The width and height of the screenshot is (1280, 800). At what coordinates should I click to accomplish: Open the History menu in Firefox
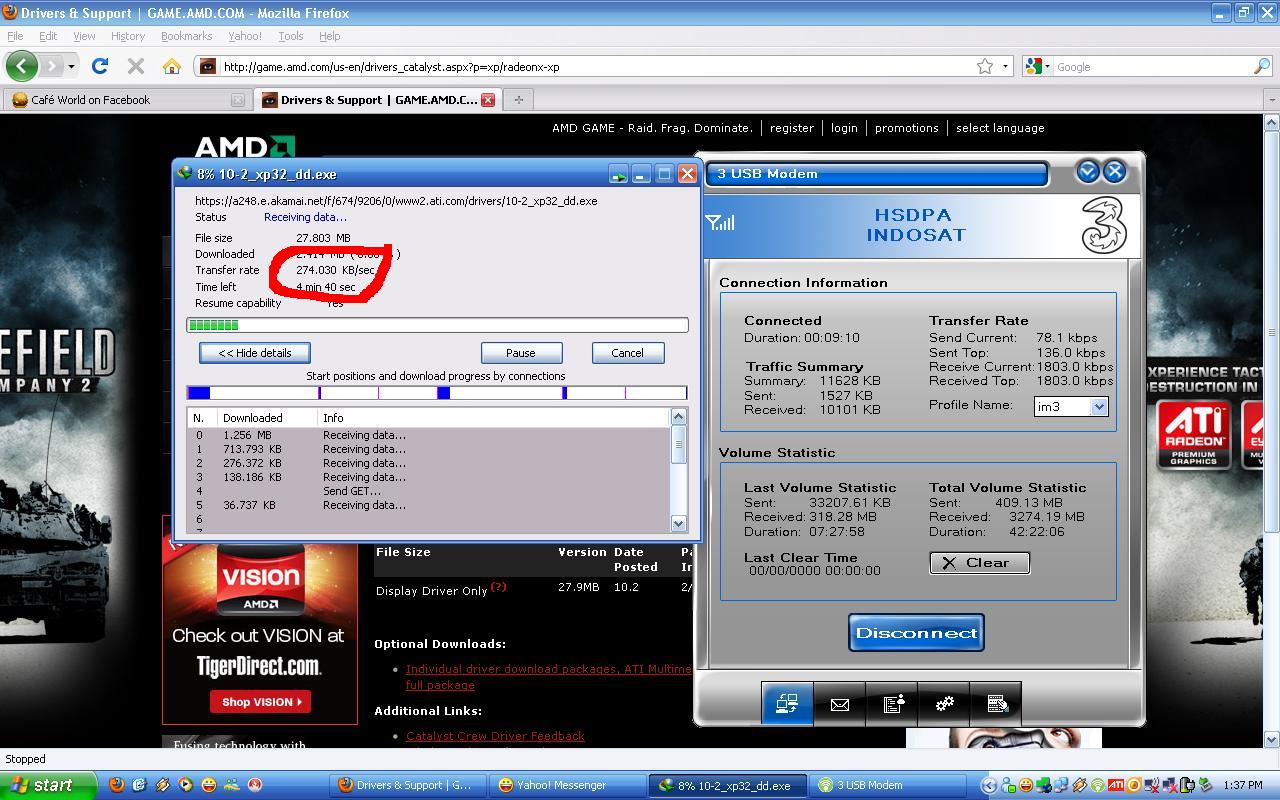pos(128,36)
